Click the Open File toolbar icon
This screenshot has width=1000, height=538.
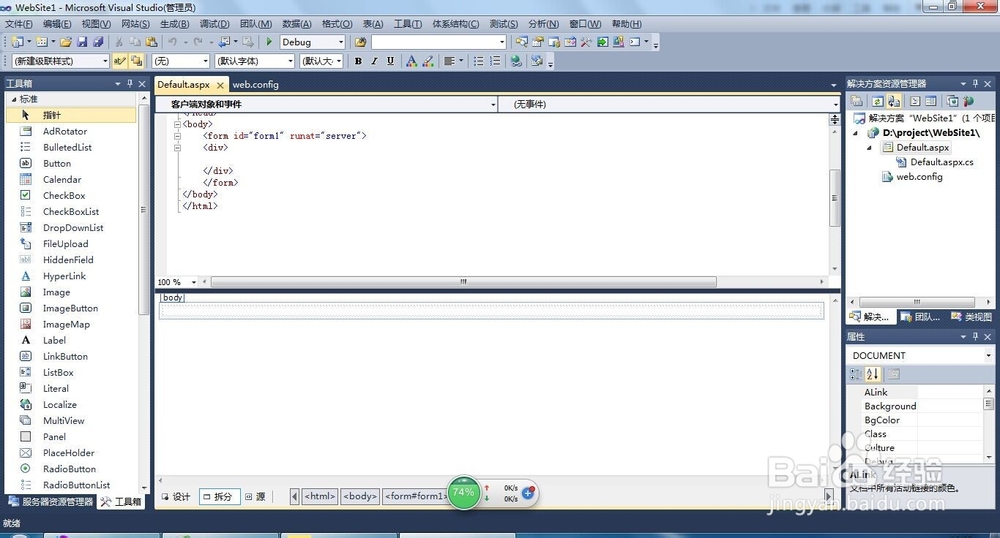[x=66, y=42]
